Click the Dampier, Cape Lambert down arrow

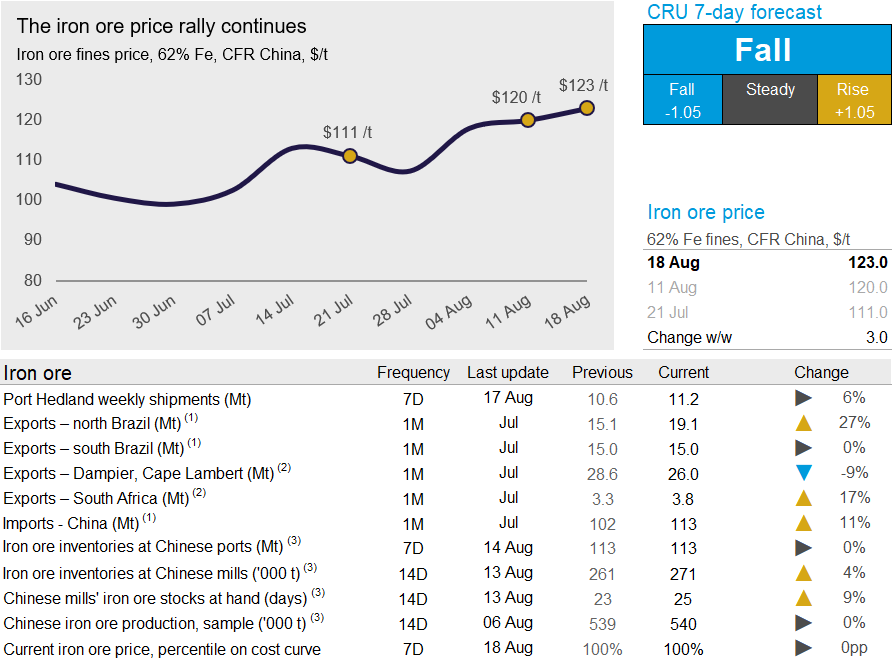[x=803, y=473]
